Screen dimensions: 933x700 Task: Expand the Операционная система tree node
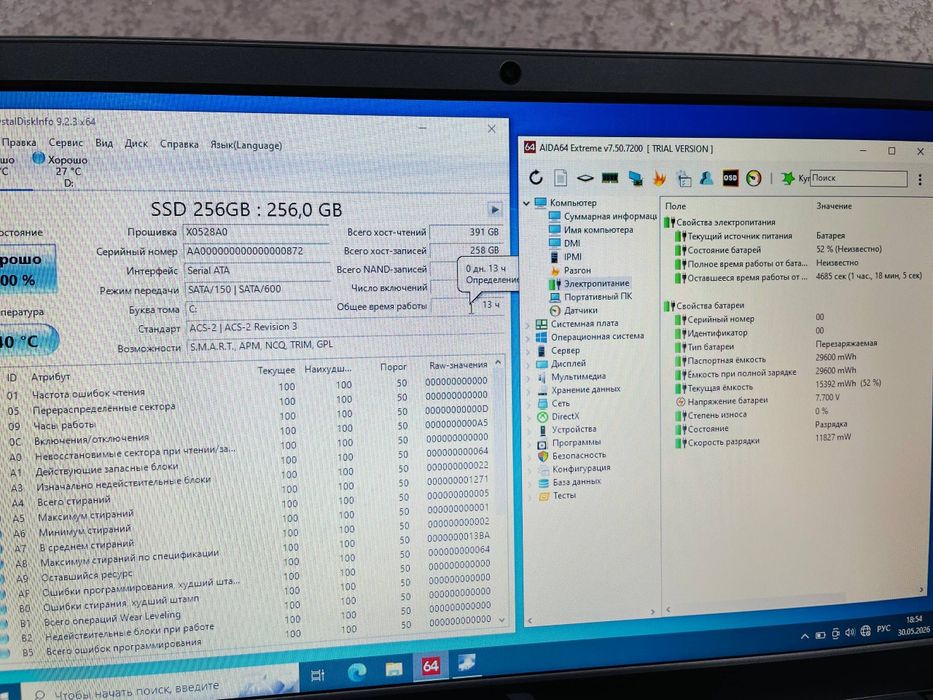(x=528, y=338)
